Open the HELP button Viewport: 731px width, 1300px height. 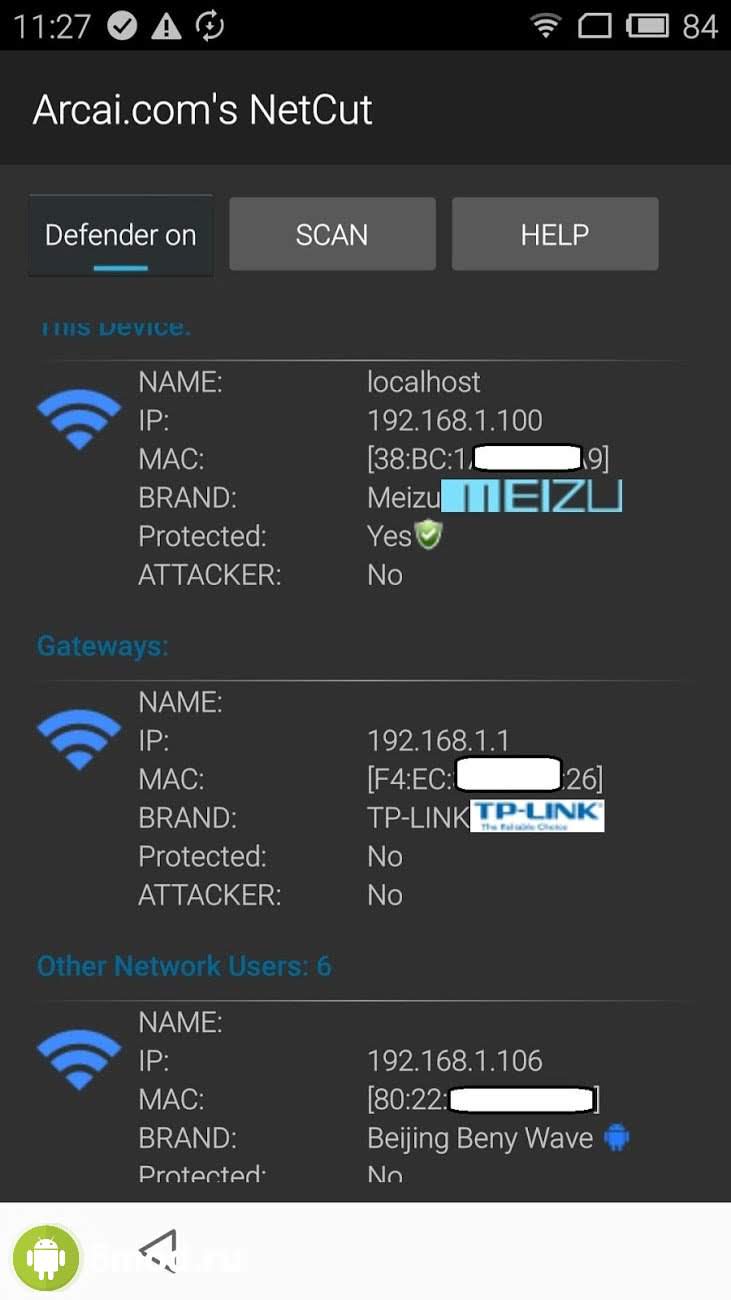pyautogui.click(x=555, y=234)
